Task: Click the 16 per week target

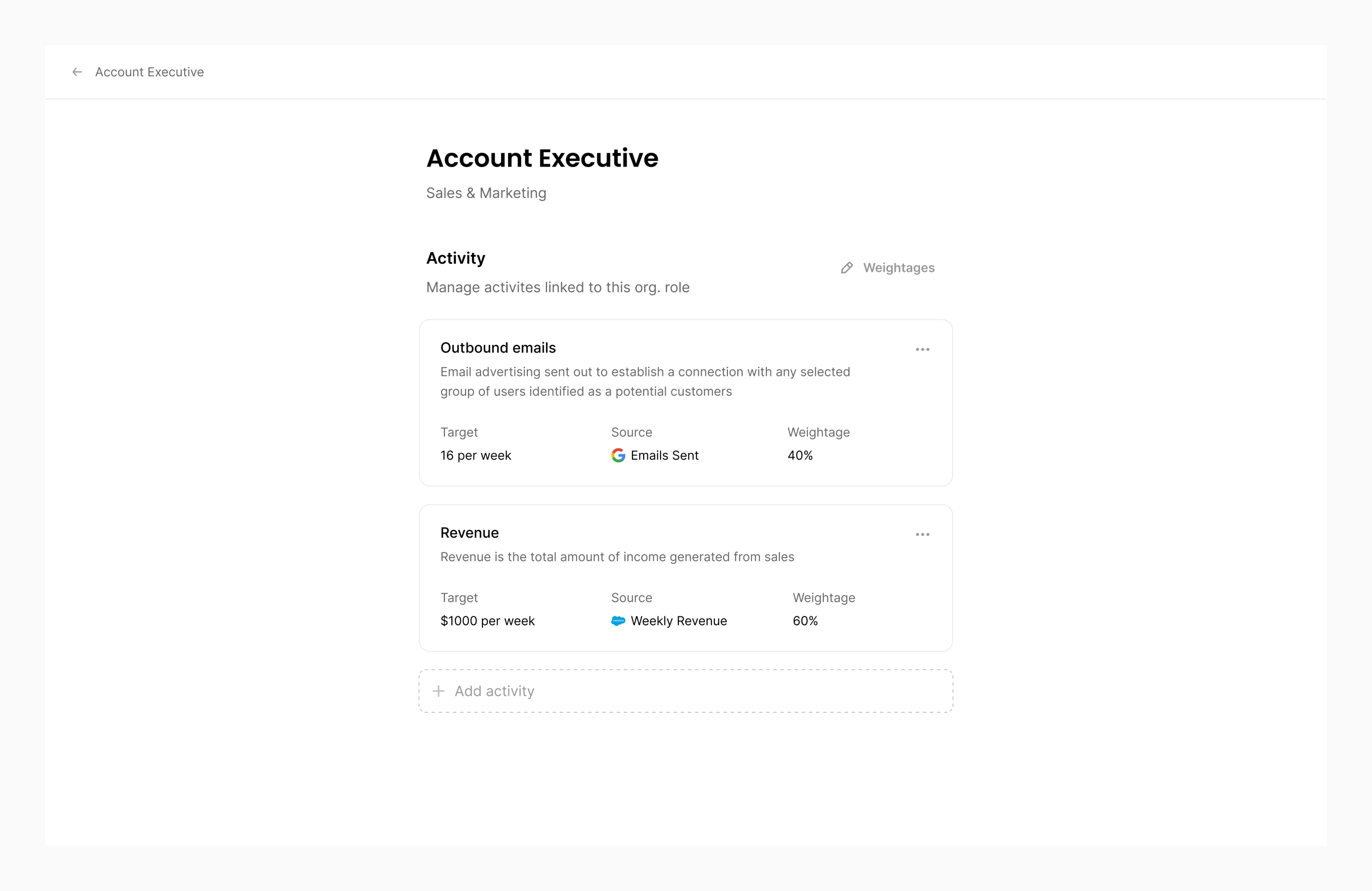Action: tap(475, 456)
